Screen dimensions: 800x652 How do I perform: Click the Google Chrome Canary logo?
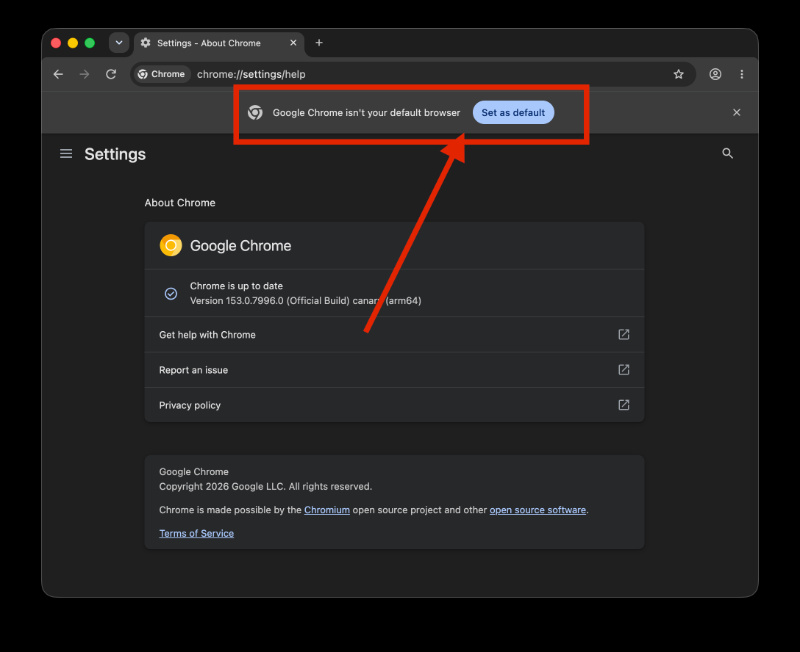[x=171, y=245]
